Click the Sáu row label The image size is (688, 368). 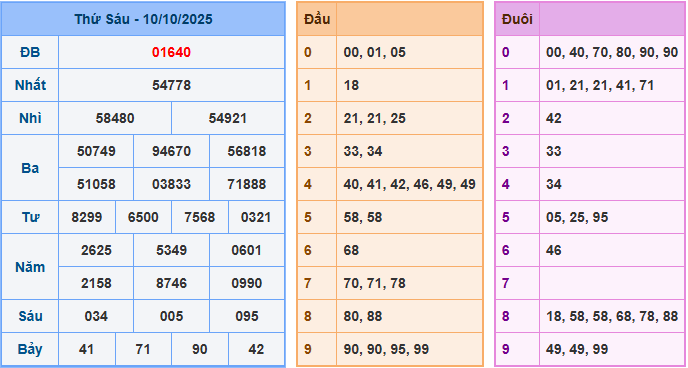point(30,316)
